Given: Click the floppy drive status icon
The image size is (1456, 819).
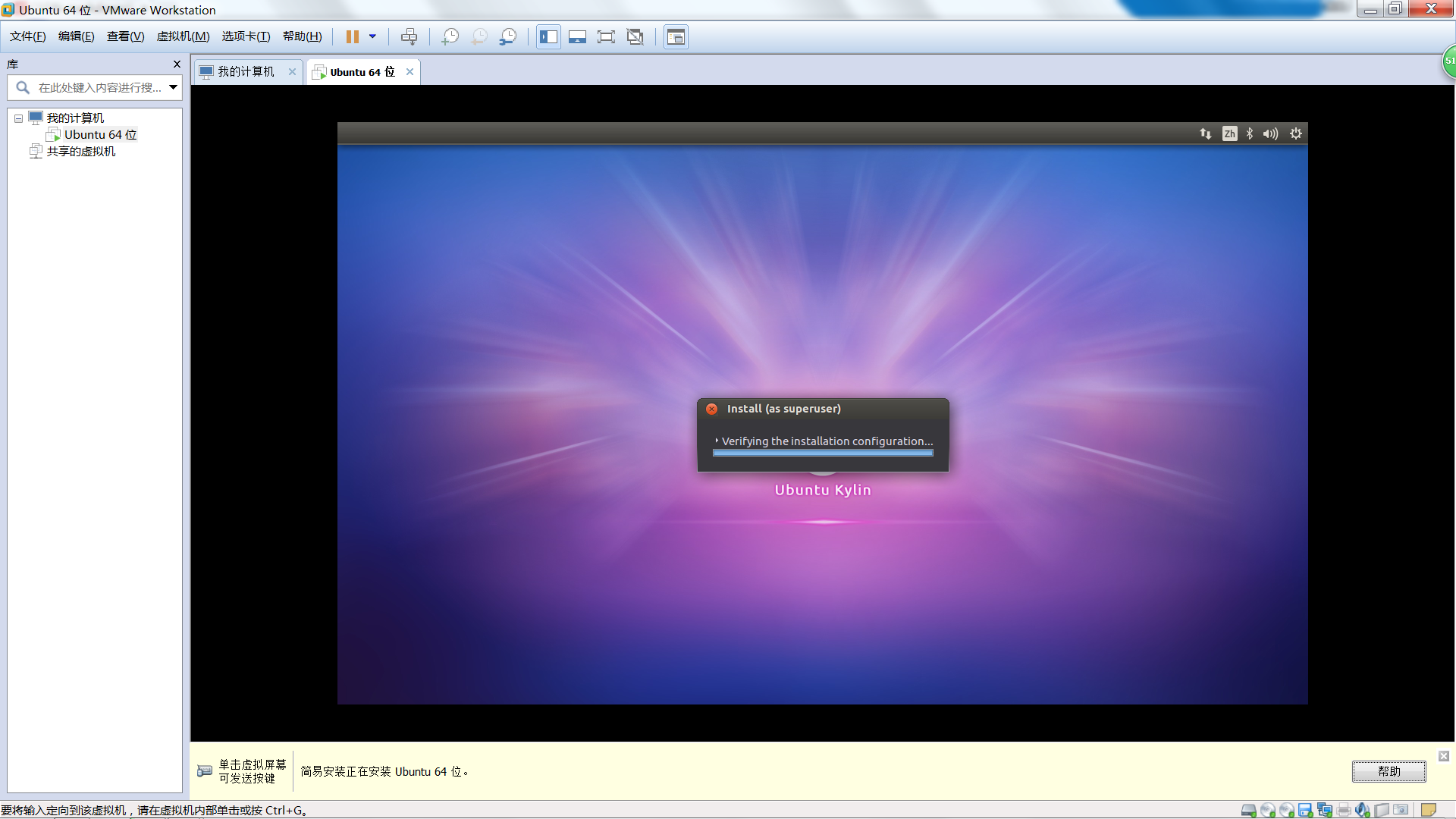Looking at the screenshot, I should (1305, 810).
